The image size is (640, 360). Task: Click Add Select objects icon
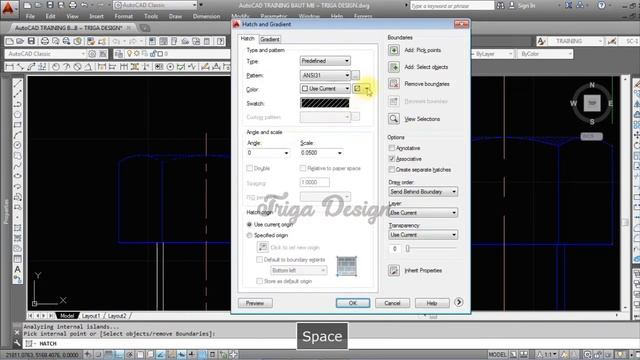tap(393, 67)
